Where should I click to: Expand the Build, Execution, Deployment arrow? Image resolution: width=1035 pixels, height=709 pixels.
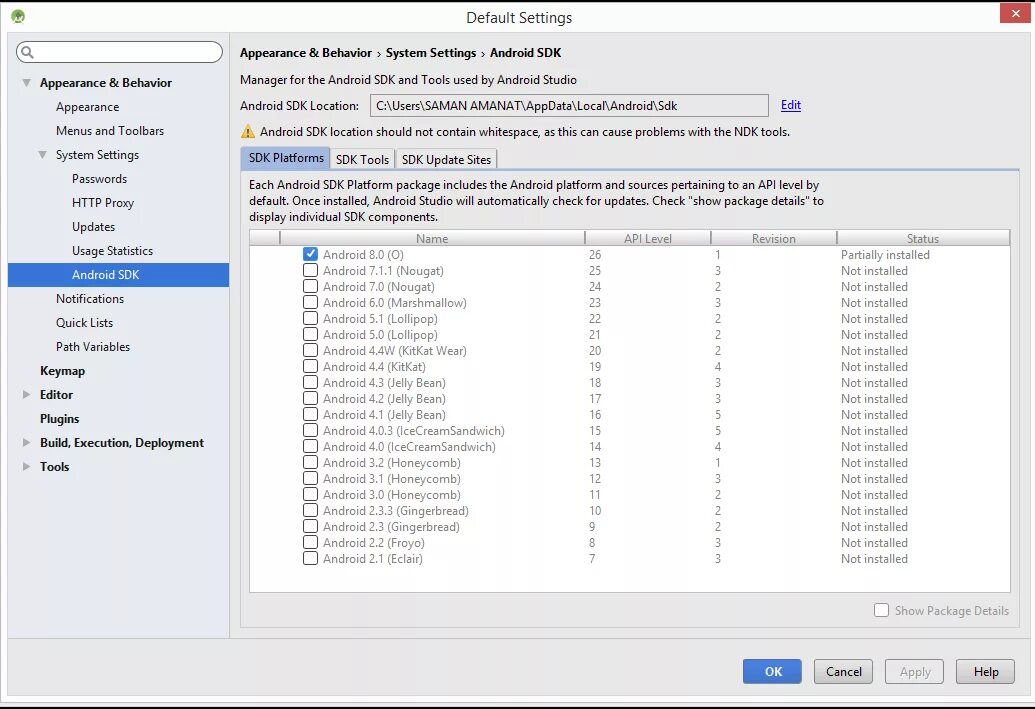coord(26,442)
